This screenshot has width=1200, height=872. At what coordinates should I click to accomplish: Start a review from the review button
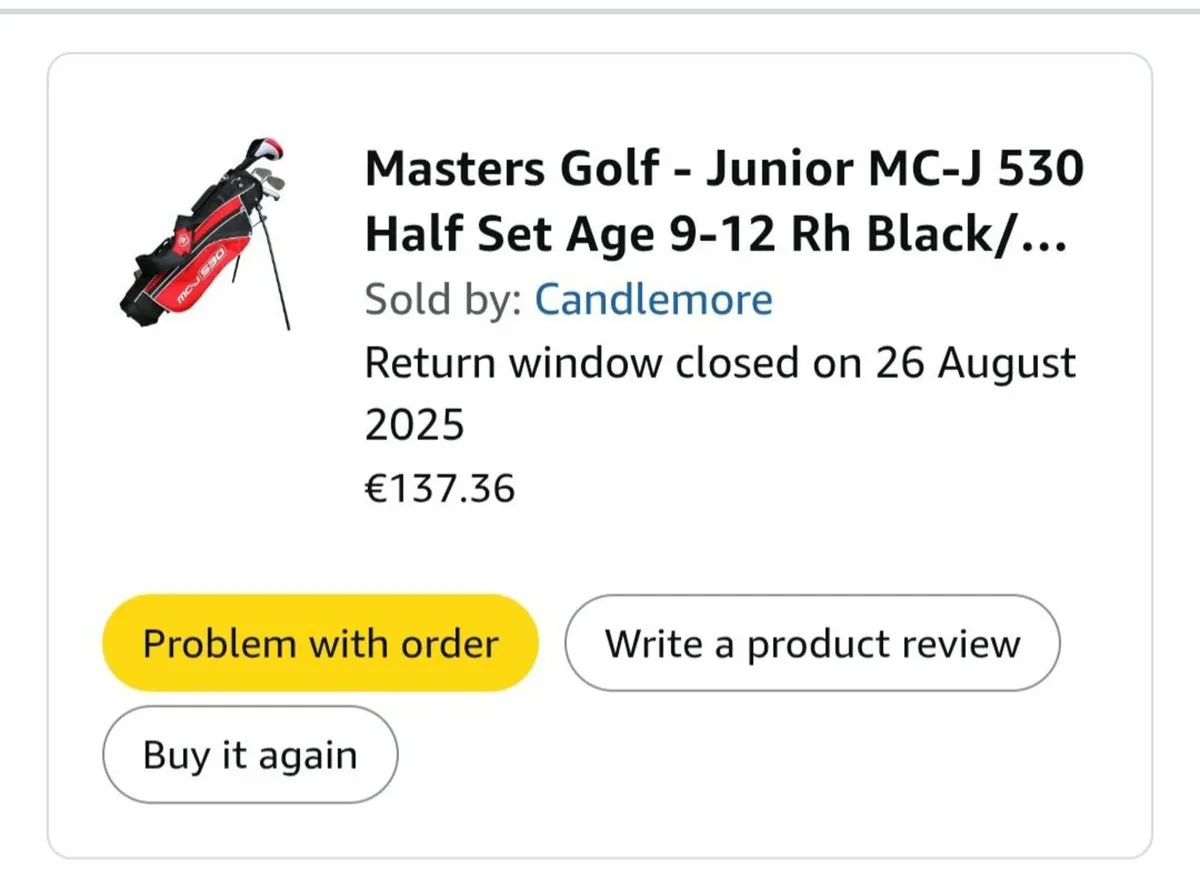(811, 643)
